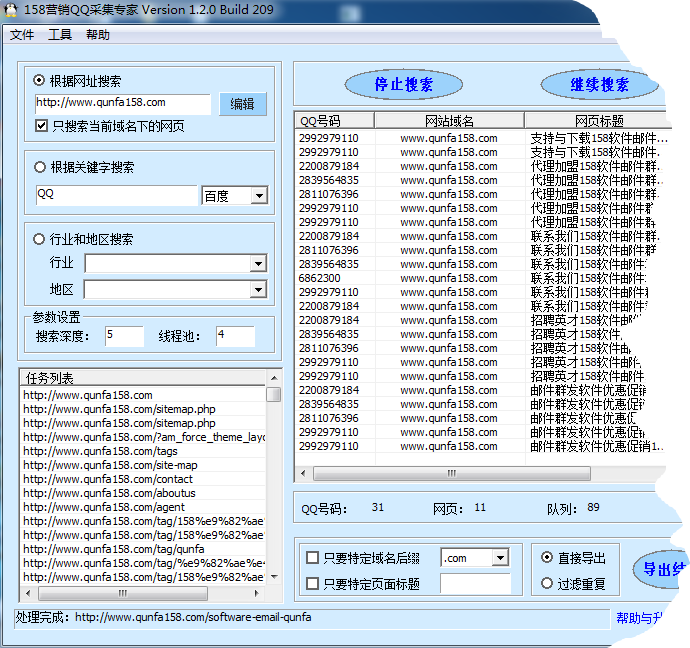Click the task list horizontal scrollbar thumb
Viewport: 690px width, 648px height.
point(123,593)
